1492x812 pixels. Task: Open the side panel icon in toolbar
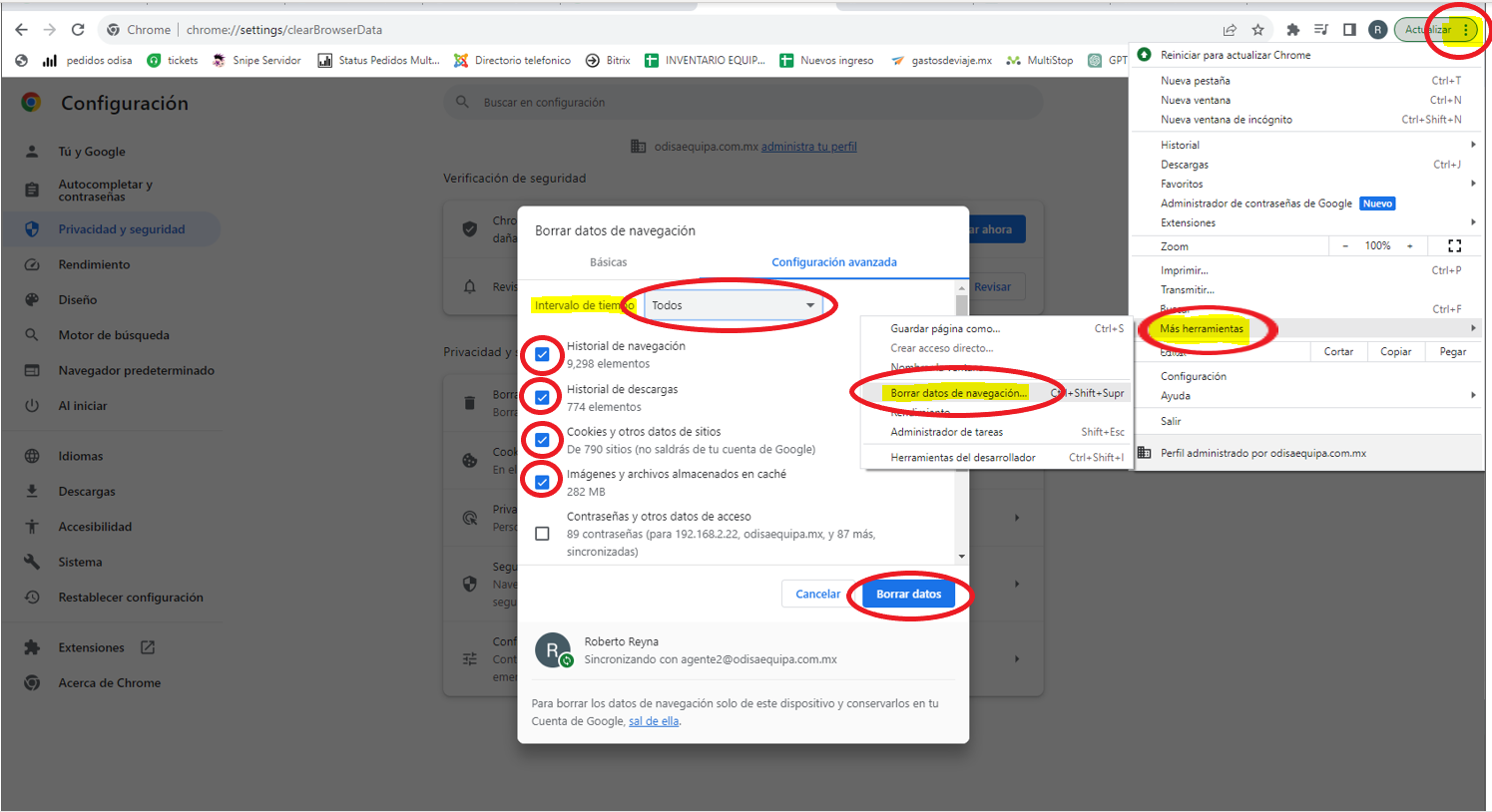(x=1349, y=30)
